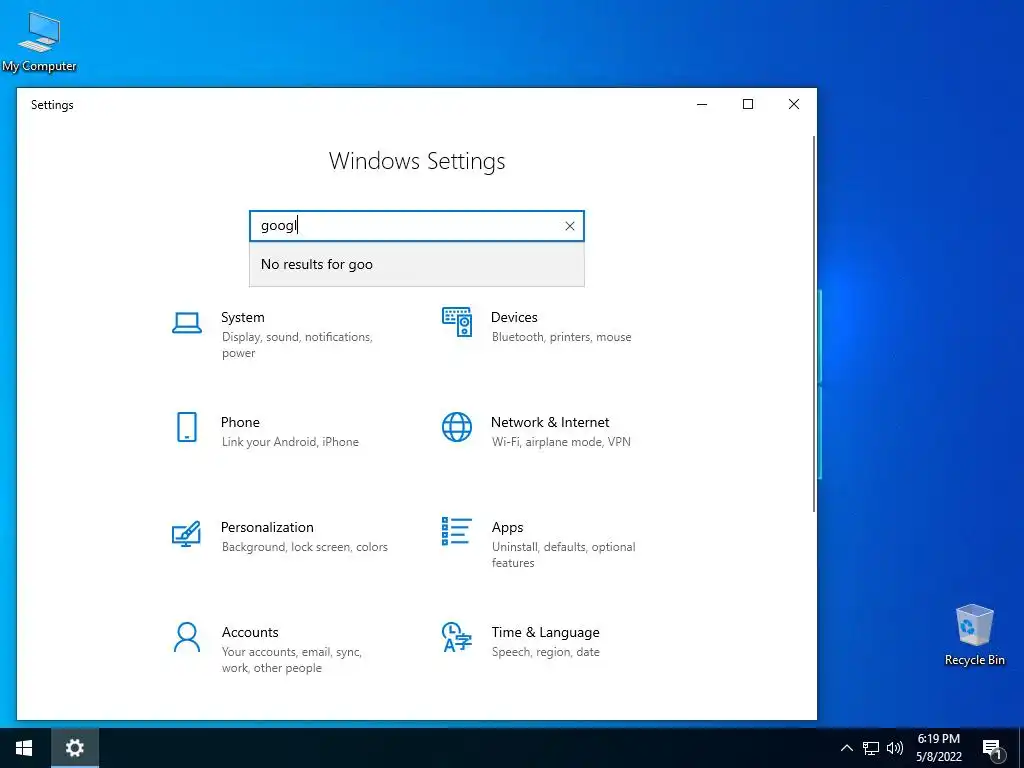This screenshot has height=768, width=1024.
Task: Open the Personalization label
Action: (x=267, y=527)
